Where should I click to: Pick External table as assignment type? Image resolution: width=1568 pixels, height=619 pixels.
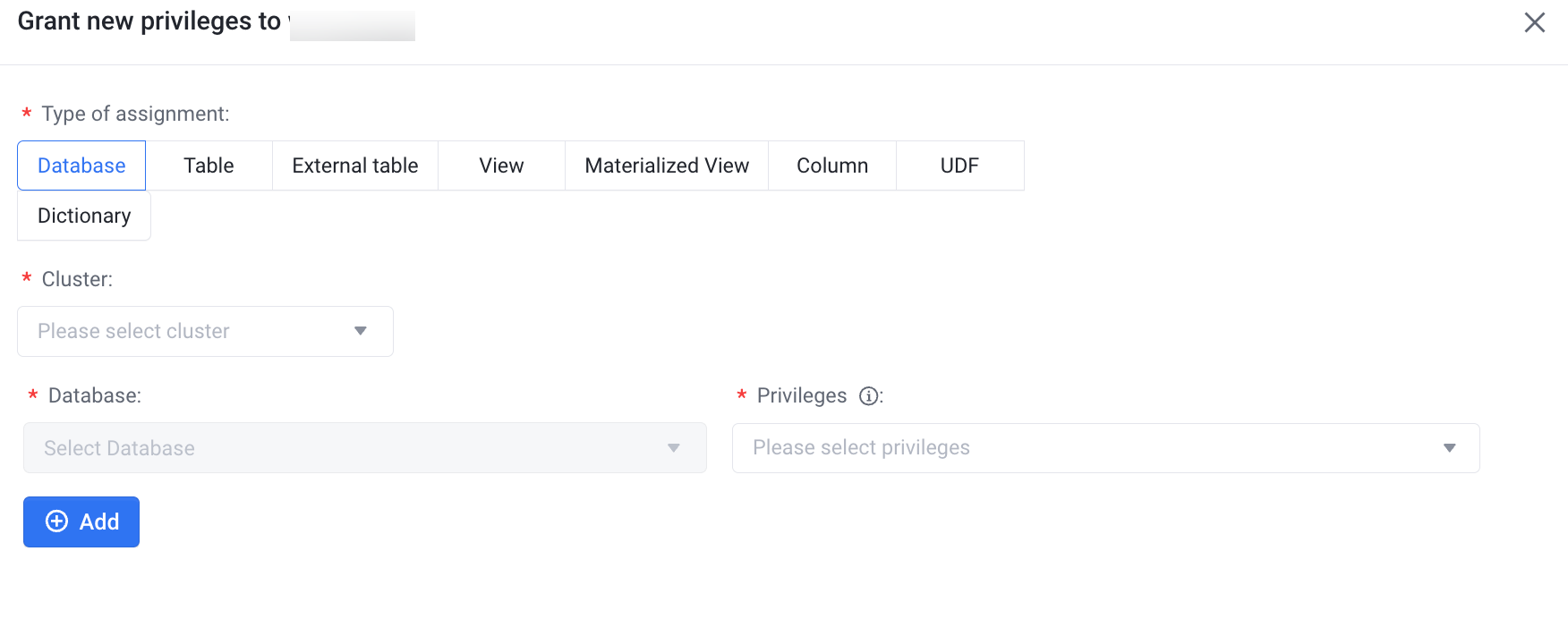click(x=355, y=165)
